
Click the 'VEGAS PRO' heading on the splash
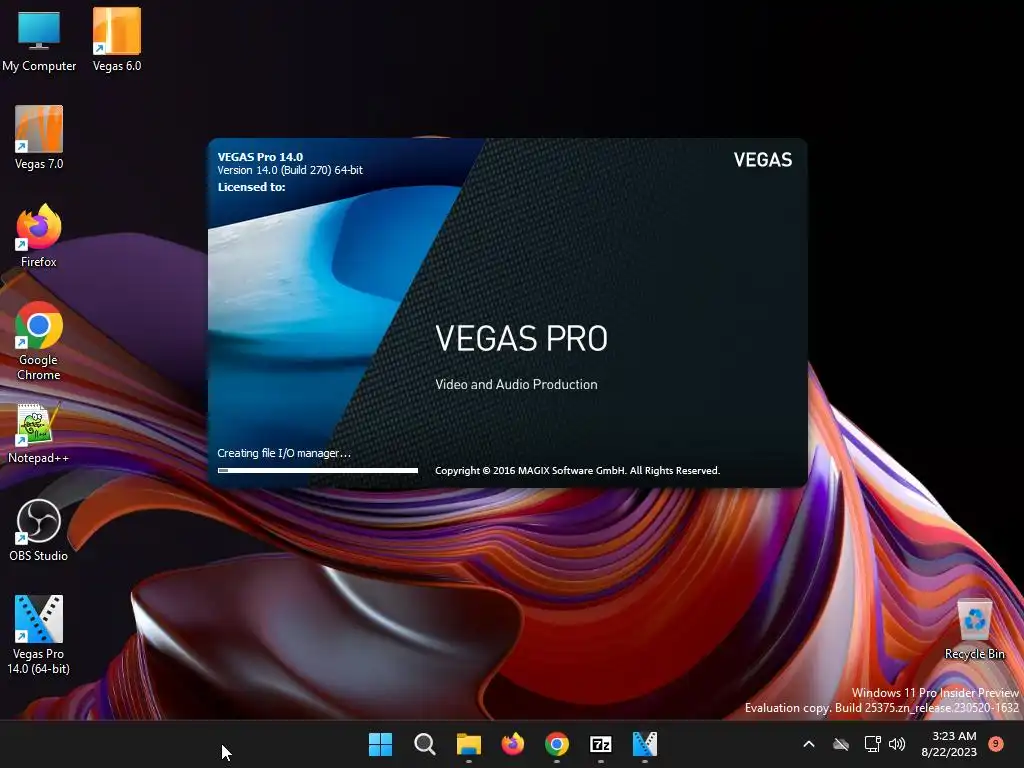(x=521, y=338)
